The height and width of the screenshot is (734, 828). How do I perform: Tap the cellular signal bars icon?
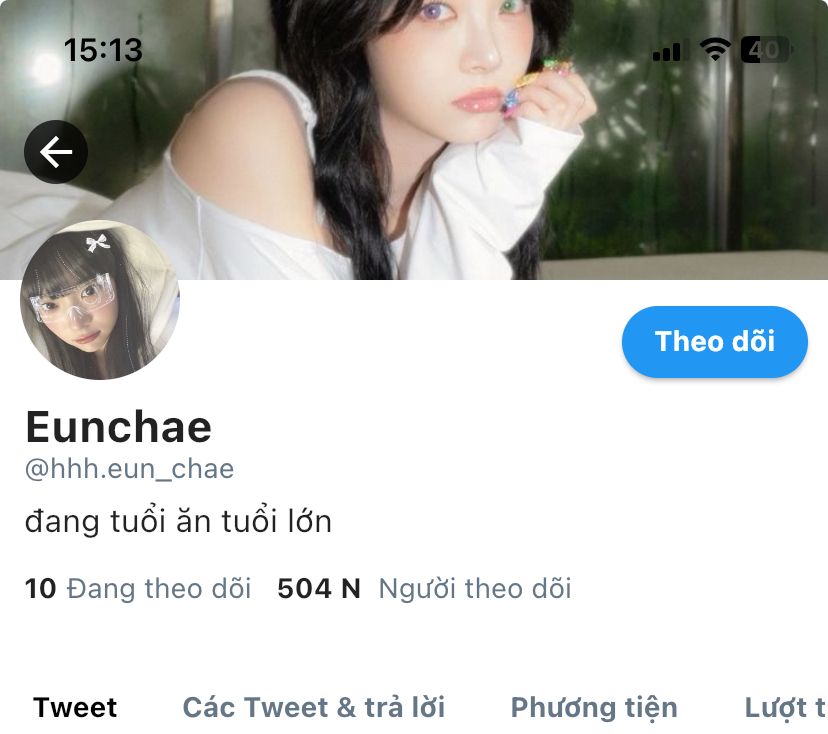click(x=671, y=50)
